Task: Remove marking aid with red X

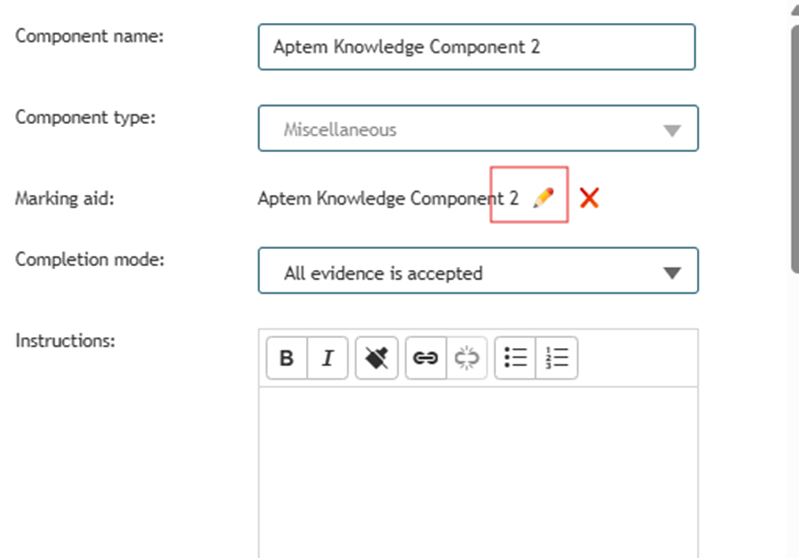Action: point(589,198)
